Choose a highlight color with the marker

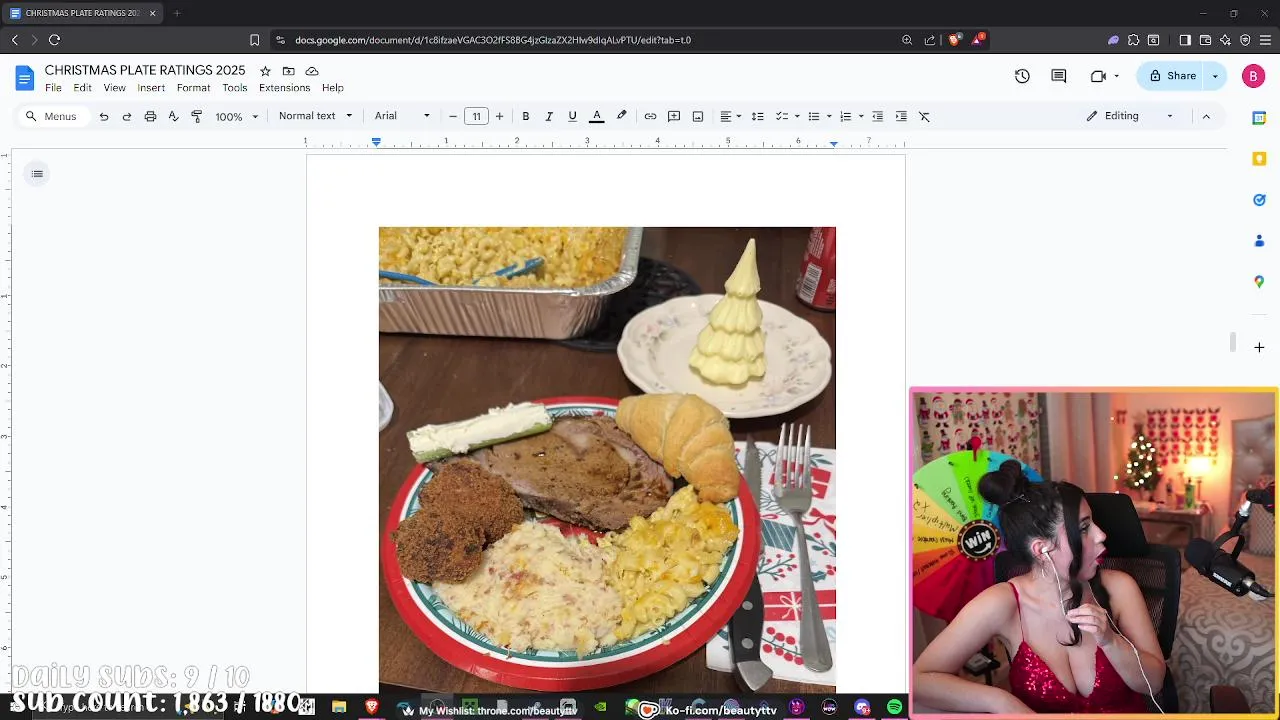click(621, 116)
